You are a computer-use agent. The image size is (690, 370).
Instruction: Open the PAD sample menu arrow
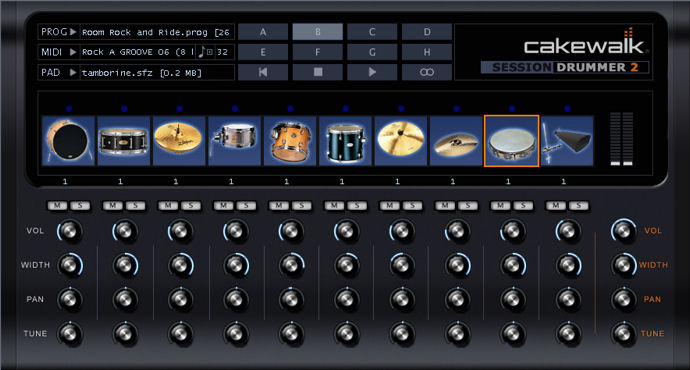coord(73,72)
